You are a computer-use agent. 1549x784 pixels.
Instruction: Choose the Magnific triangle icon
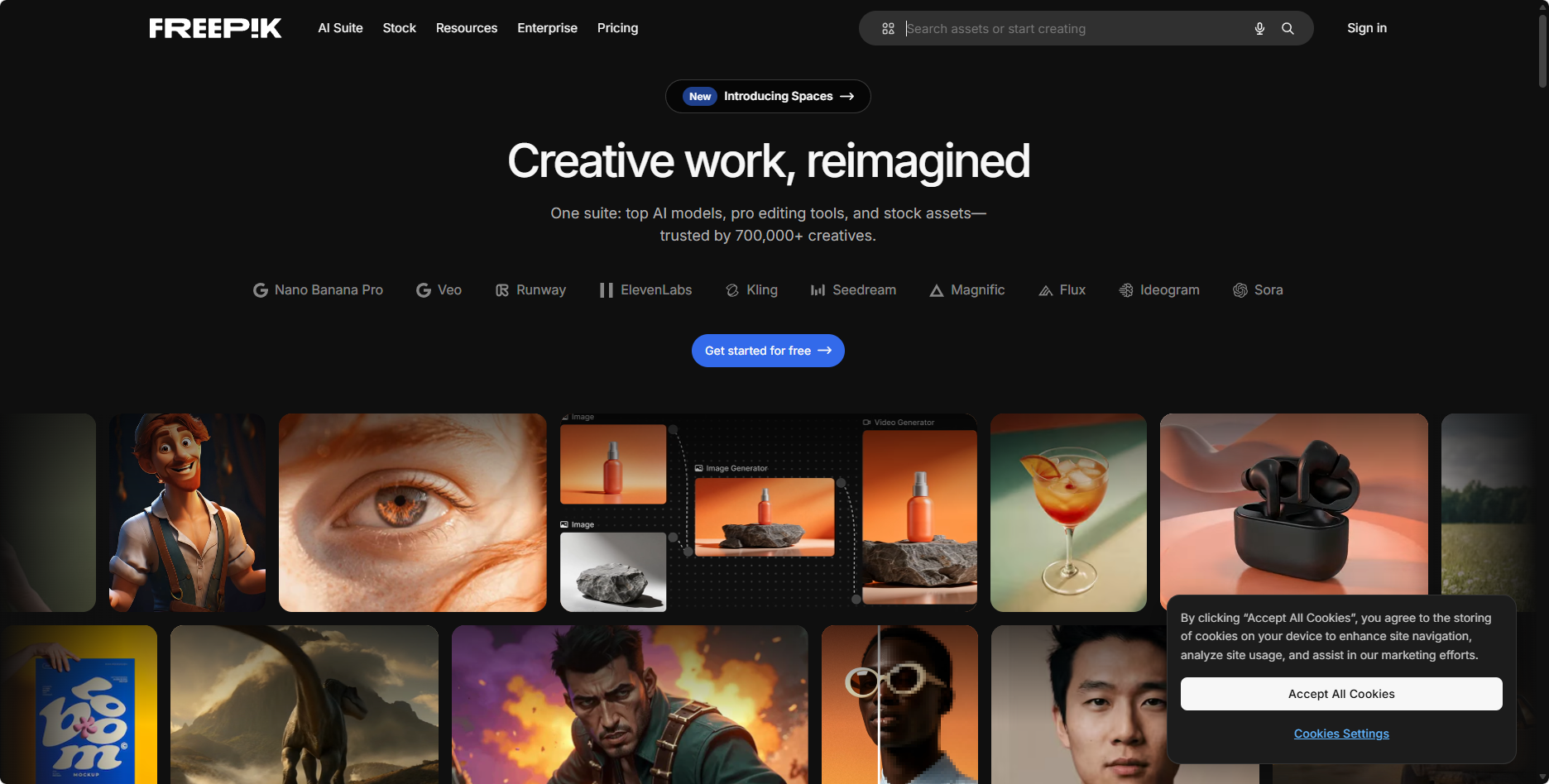pos(937,290)
